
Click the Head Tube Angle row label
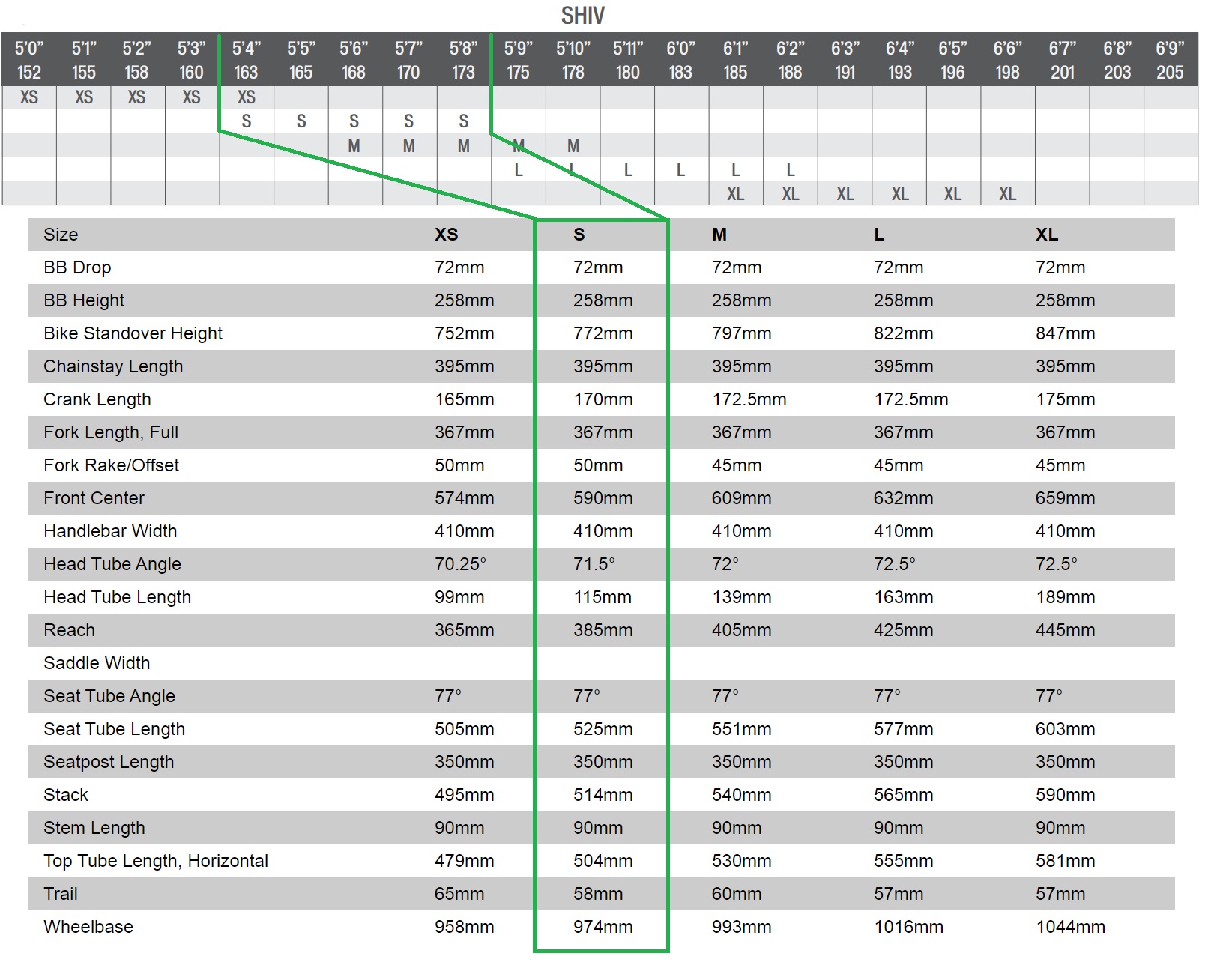click(x=112, y=564)
